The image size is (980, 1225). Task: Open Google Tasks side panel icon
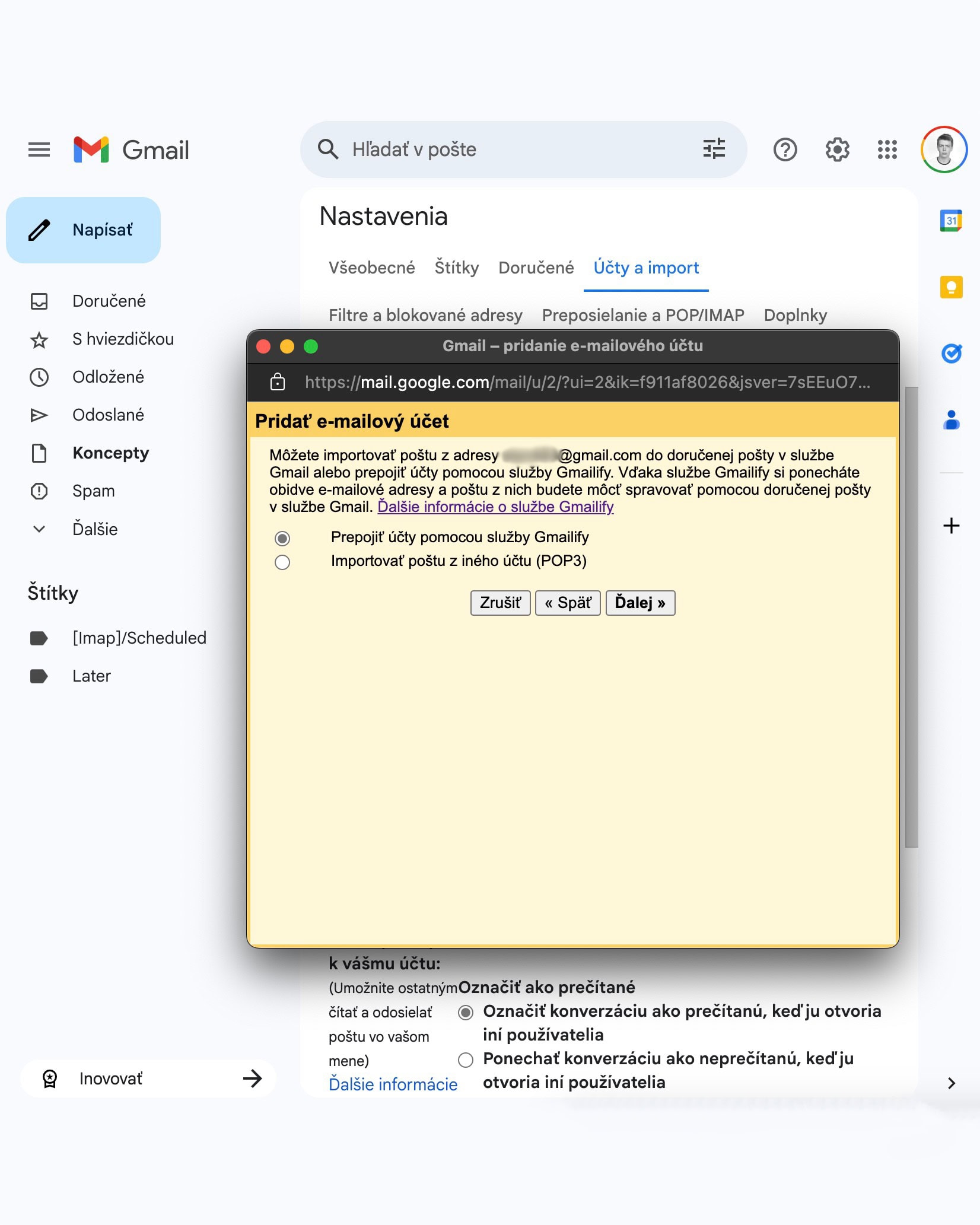point(951,354)
